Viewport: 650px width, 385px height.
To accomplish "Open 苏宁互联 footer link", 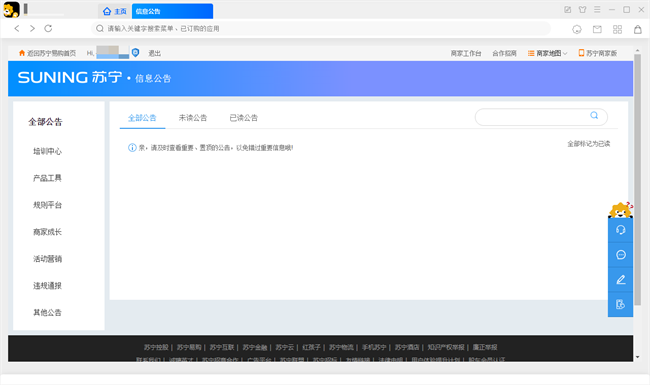I will [222, 347].
